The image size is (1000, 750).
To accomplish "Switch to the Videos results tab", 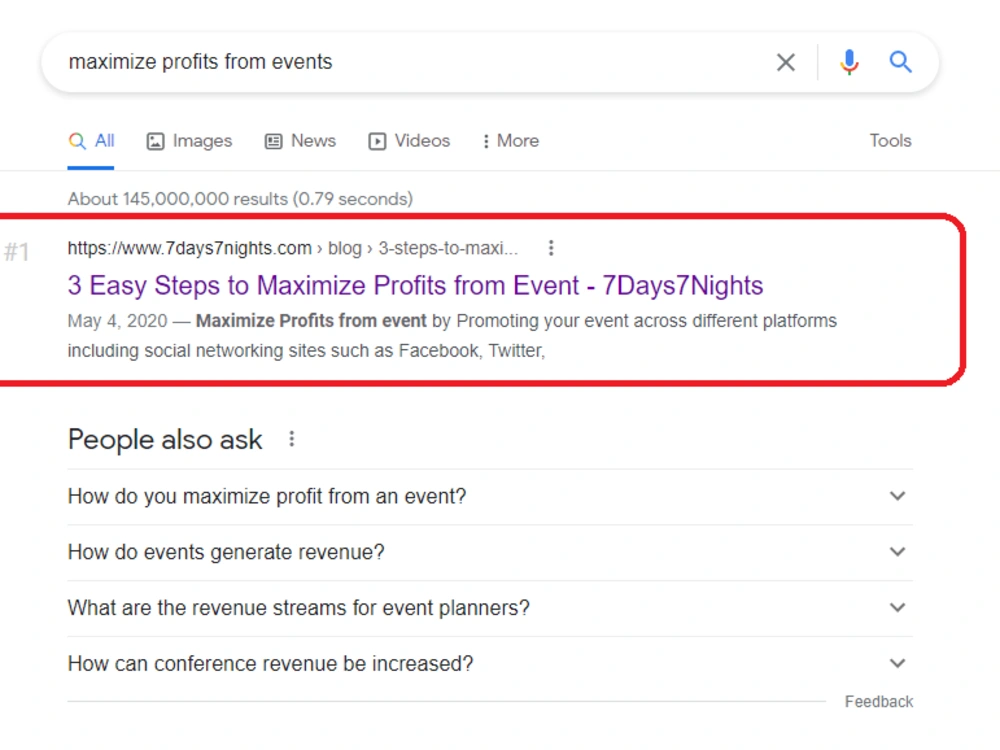I will (x=409, y=141).
